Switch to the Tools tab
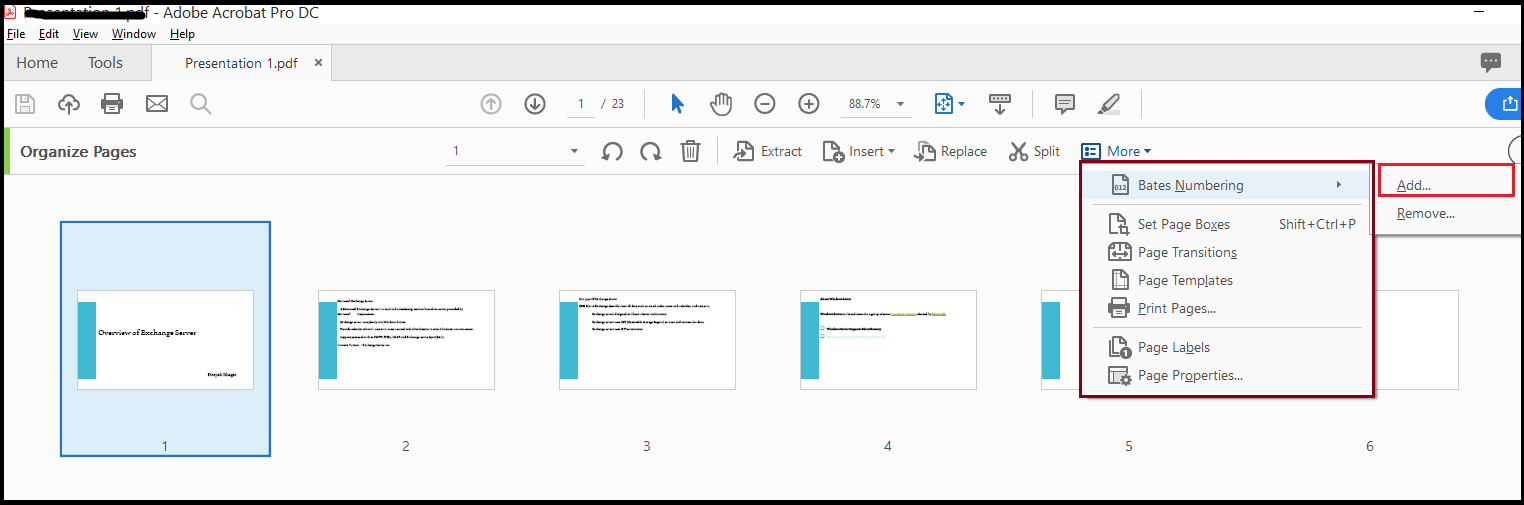The height and width of the screenshot is (505, 1524). coord(105,62)
